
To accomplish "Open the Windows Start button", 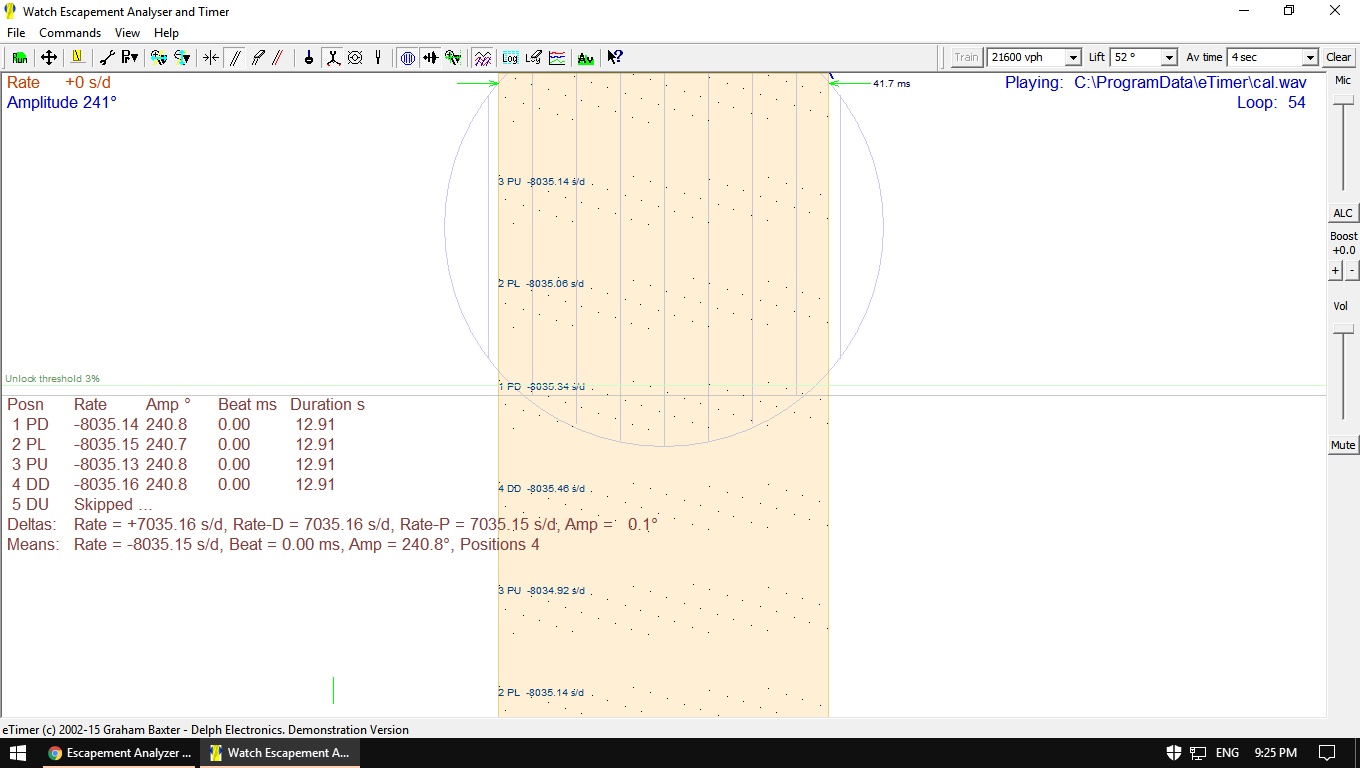I will (18, 753).
